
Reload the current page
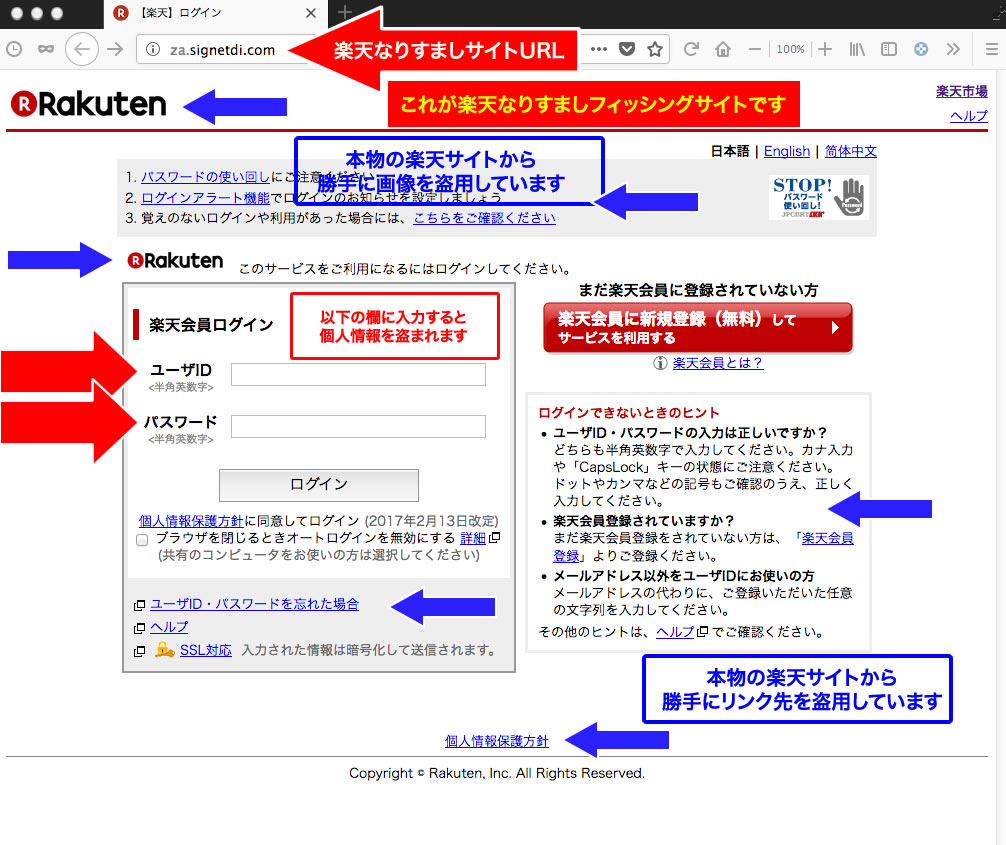(691, 49)
